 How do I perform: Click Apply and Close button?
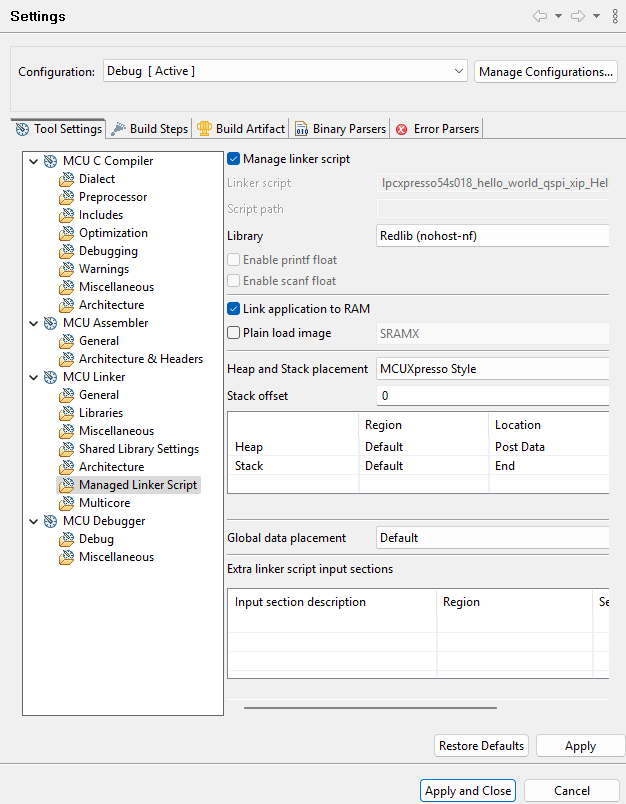(468, 791)
